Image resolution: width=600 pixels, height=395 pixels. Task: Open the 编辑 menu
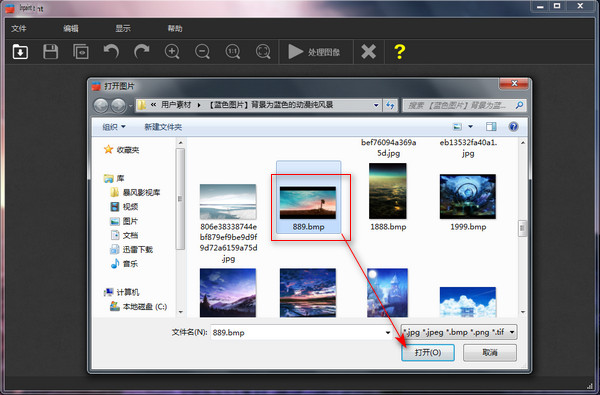coord(71,28)
